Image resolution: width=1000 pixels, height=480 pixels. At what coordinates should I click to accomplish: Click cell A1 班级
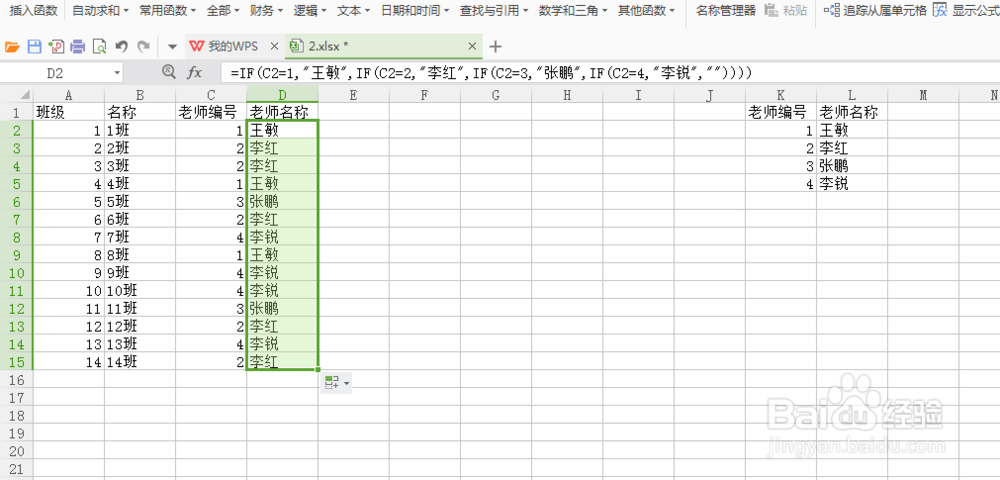[68, 113]
